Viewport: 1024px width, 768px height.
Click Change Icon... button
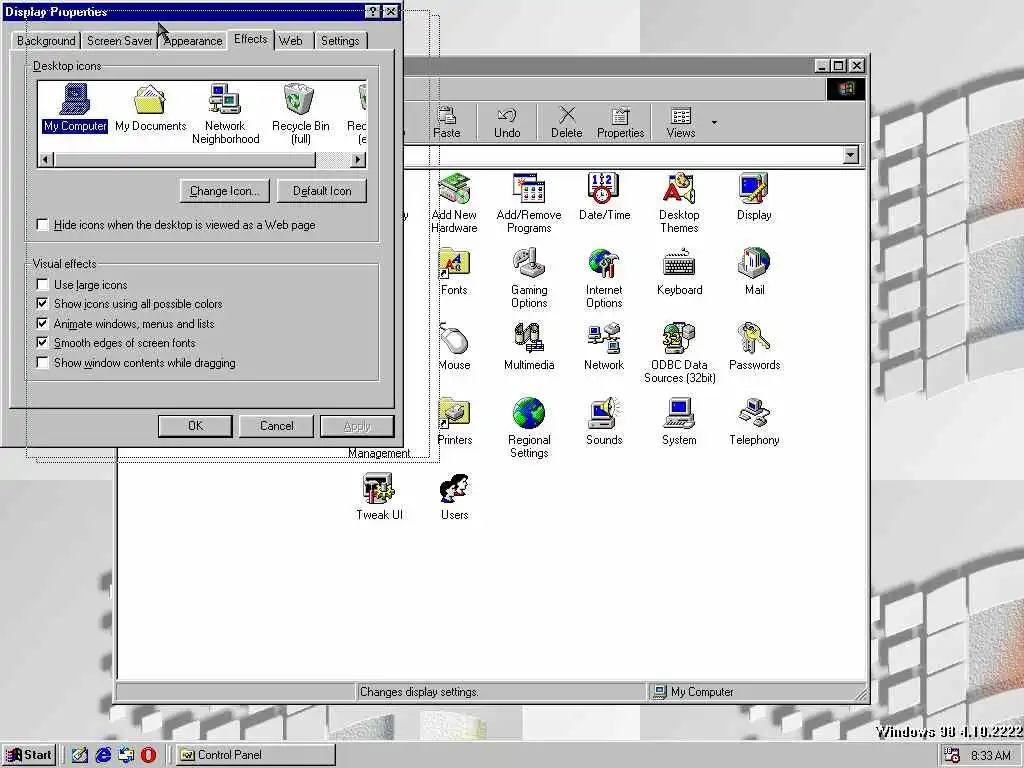point(225,191)
